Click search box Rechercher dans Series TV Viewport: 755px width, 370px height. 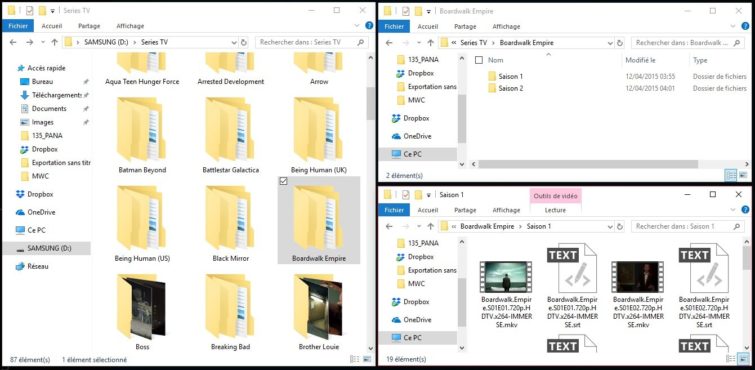tap(312, 42)
